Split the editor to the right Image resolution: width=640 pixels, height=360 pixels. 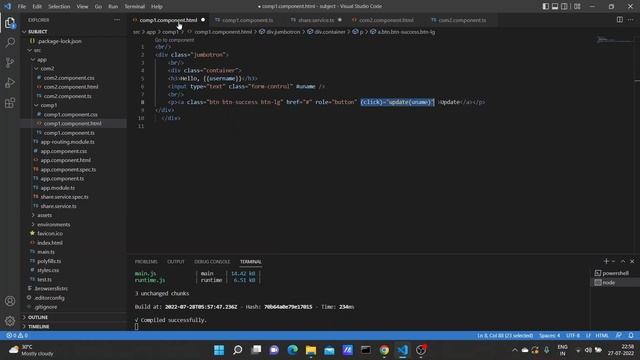pyautogui.click(x=620, y=20)
